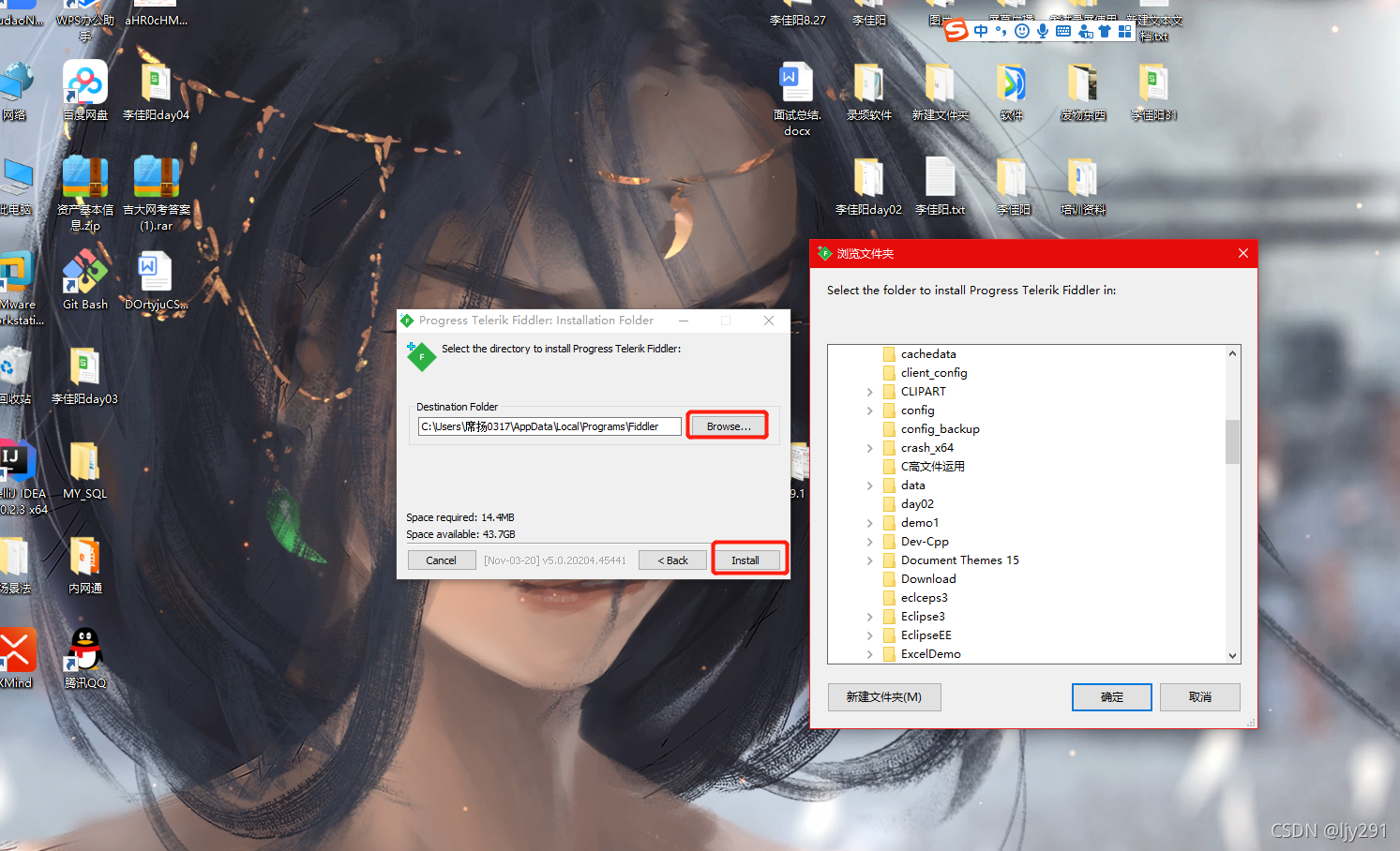Click the "Space required: 14.4MB" text
The image size is (1400, 851).
point(459,517)
